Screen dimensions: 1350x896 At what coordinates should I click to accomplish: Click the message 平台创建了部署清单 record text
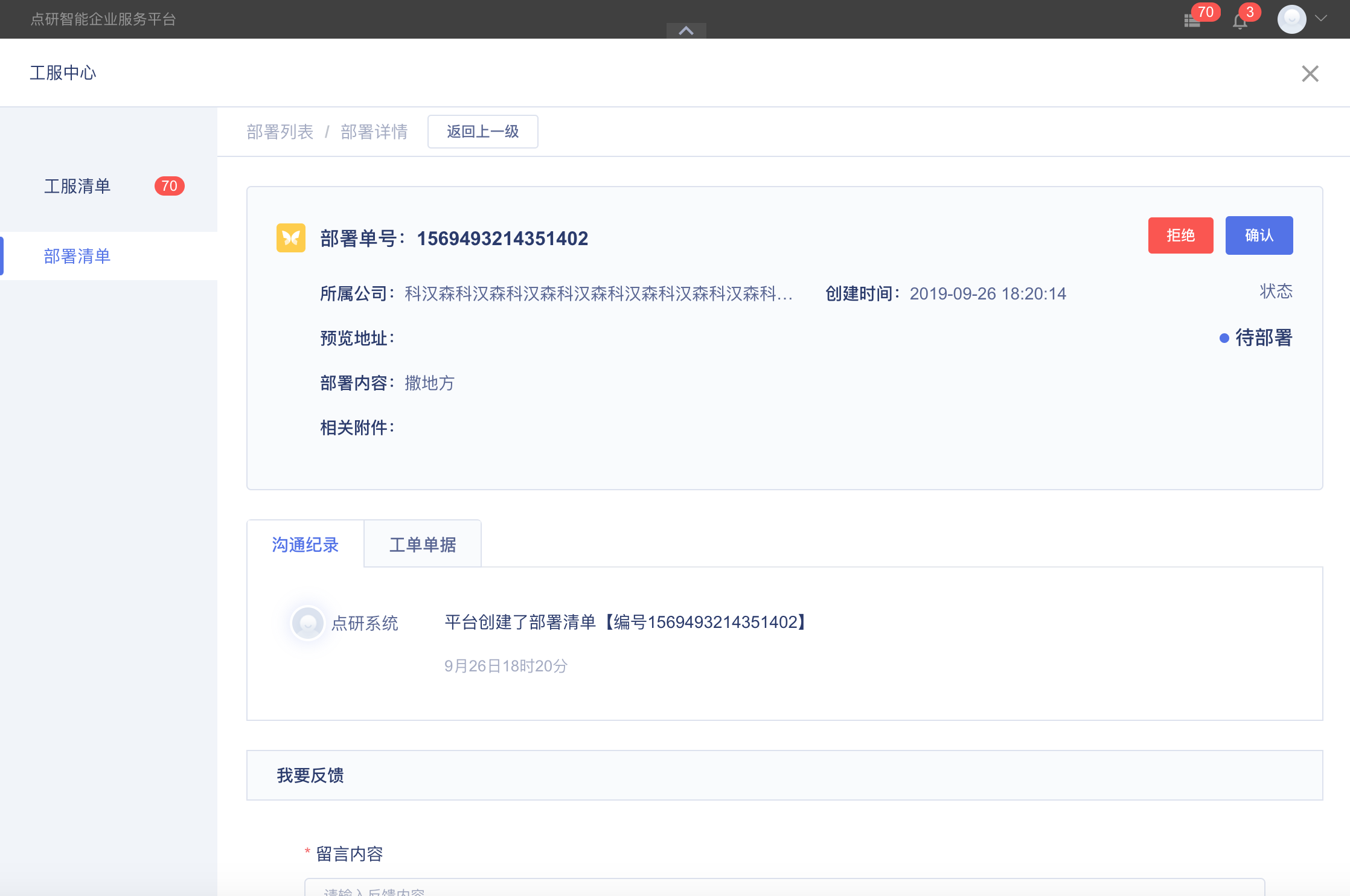tap(625, 622)
